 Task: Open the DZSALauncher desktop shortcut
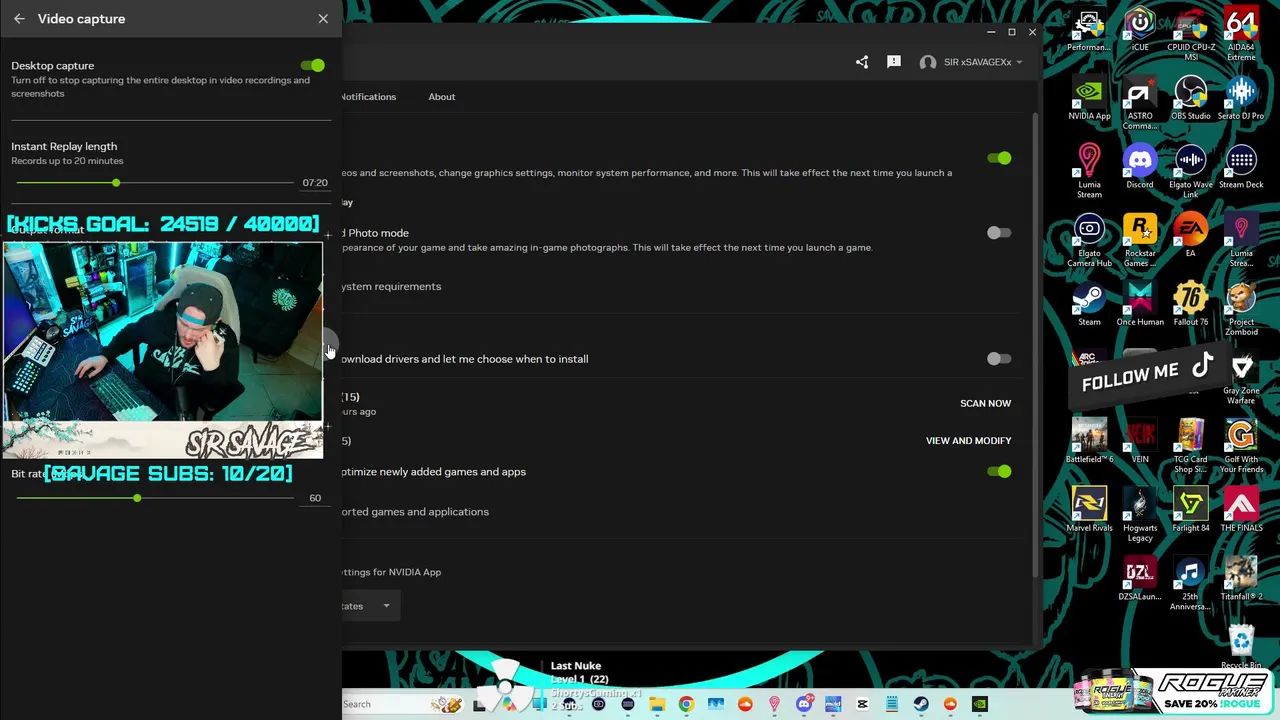point(1140,579)
